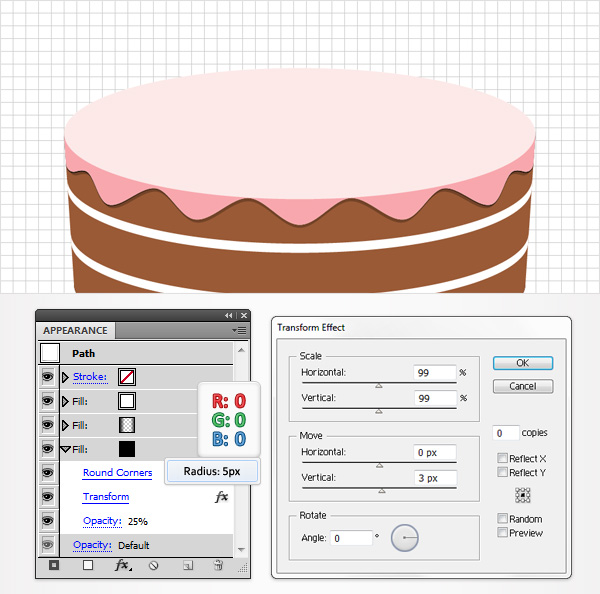Screen dimensions: 600x594
Task: Click the Scale Vertical slider
Action: coord(379,410)
